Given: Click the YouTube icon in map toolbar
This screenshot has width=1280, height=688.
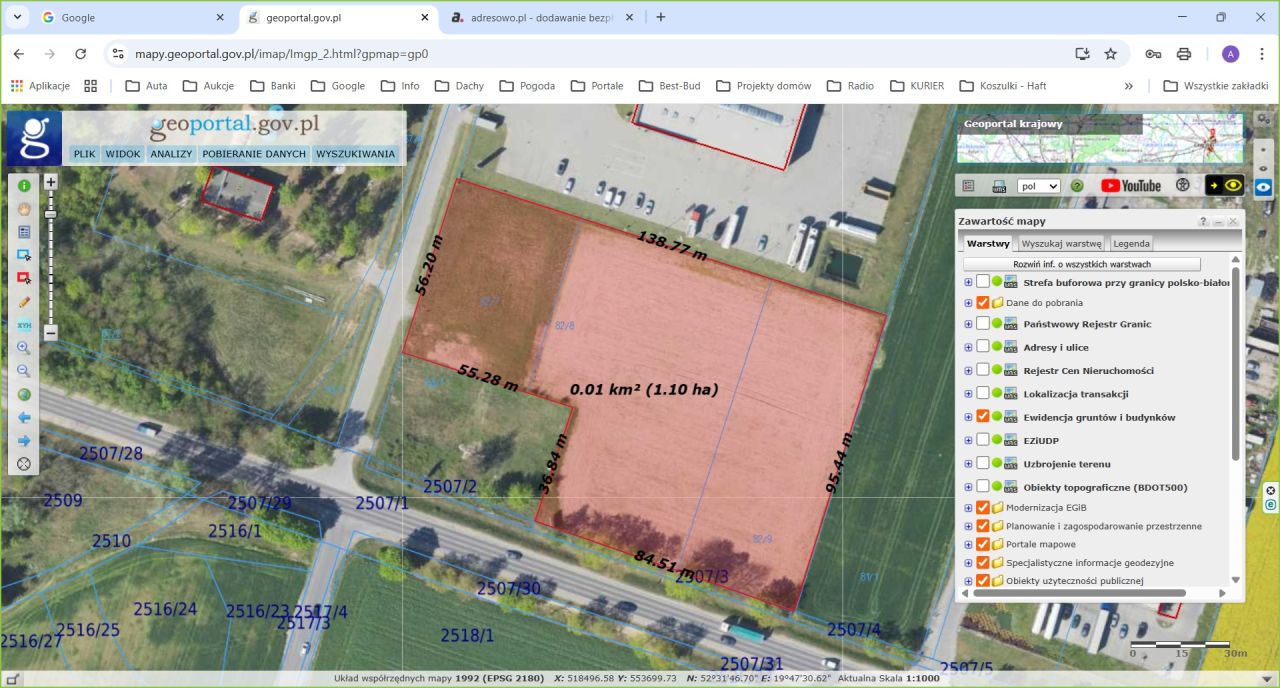Looking at the screenshot, I should pyautogui.click(x=1131, y=186).
